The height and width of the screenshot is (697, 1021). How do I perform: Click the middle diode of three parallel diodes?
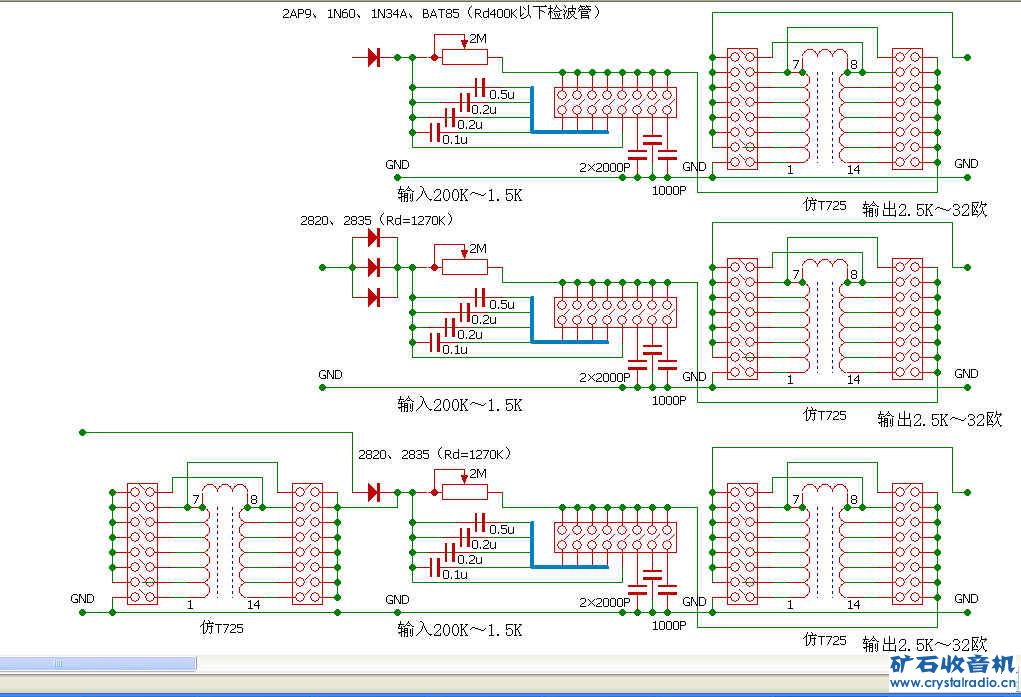click(374, 268)
